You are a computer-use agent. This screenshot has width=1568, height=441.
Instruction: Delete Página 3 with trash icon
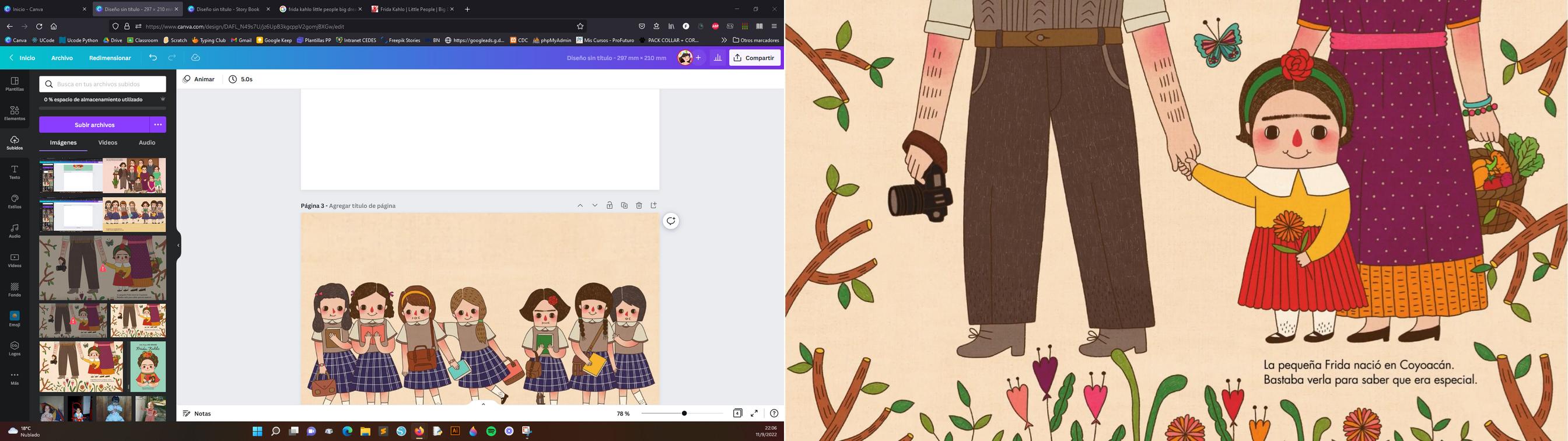coord(639,205)
